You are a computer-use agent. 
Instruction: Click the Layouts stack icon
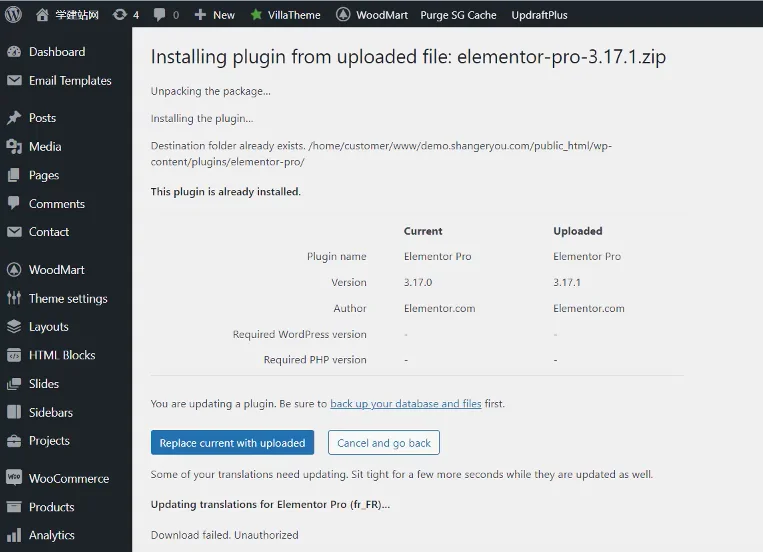(x=14, y=327)
